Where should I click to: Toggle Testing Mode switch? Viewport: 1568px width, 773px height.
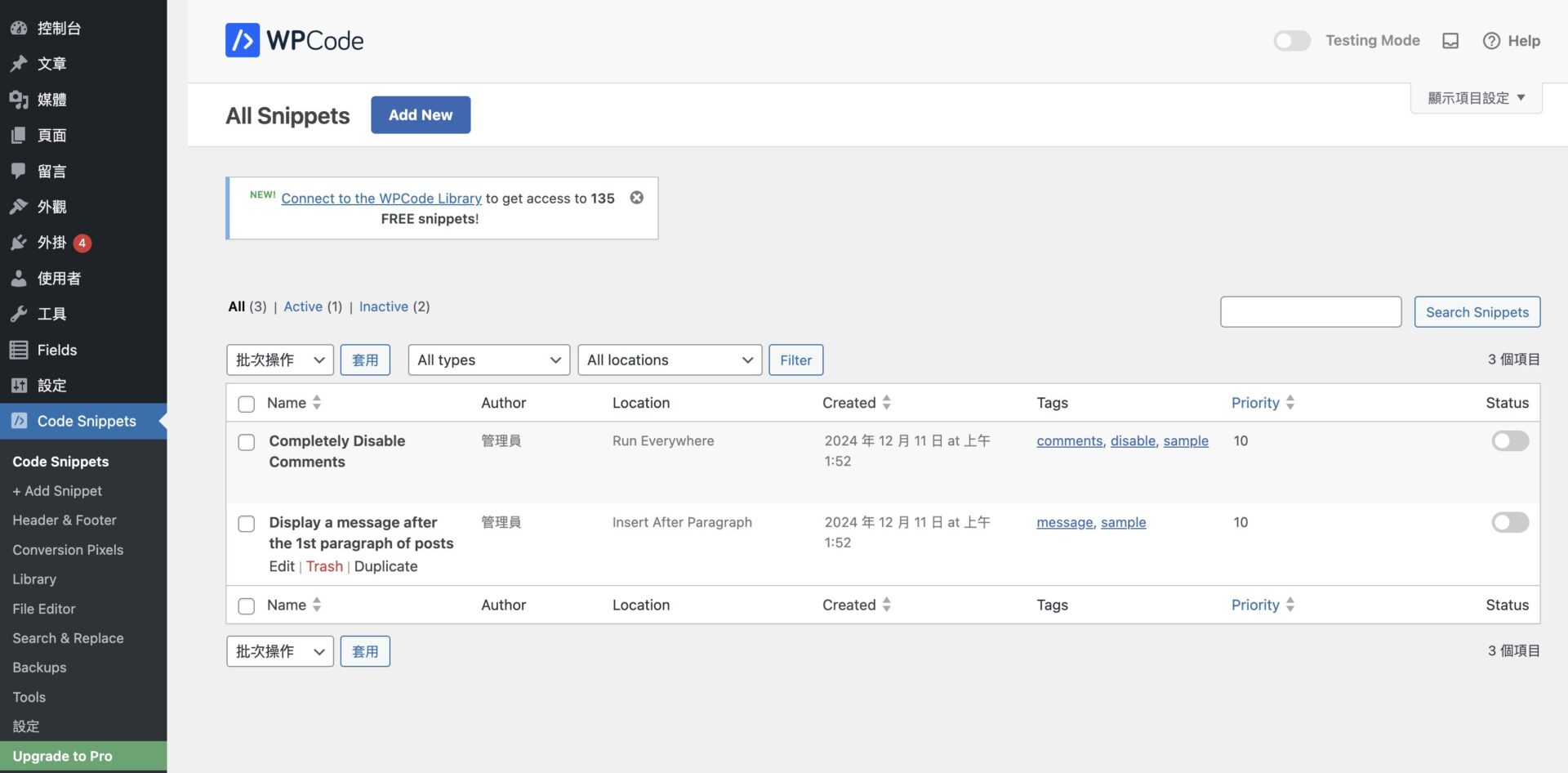(1292, 41)
